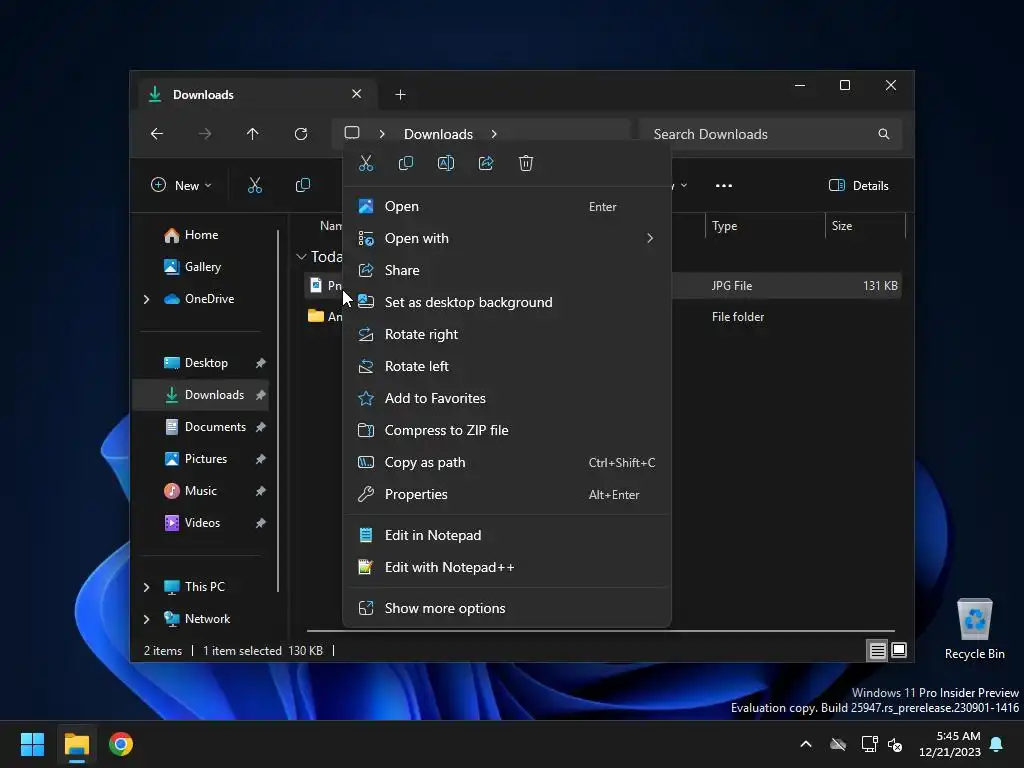Click the Back navigation arrow
The image size is (1024, 768).
[x=157, y=134]
